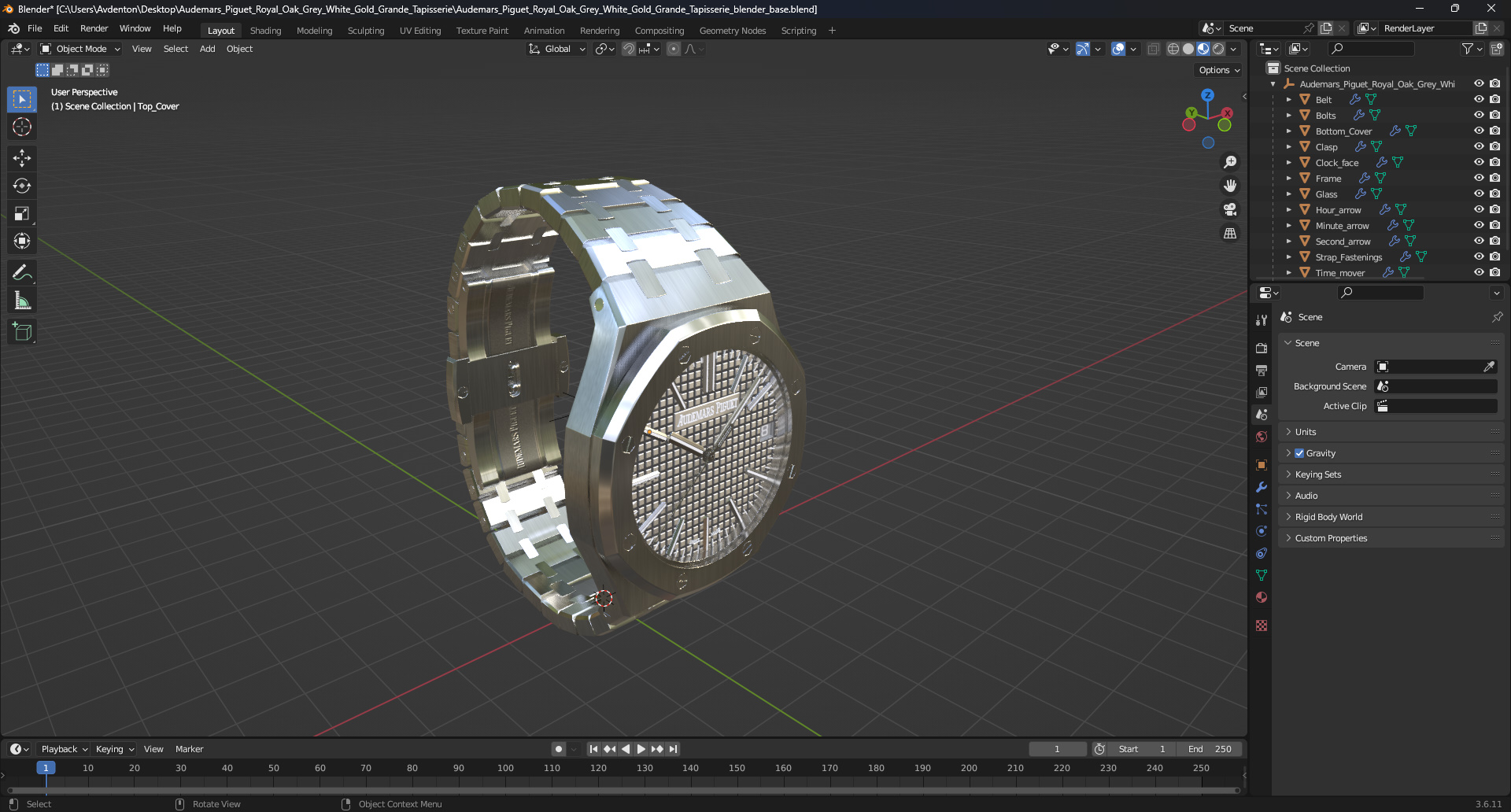The image size is (1511, 812).
Task: Select the Cursor tool in the toolbar
Action: 22,127
